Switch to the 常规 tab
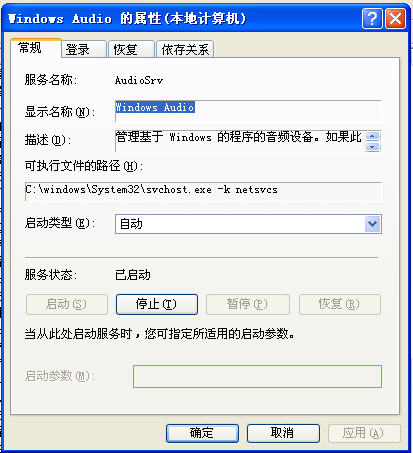Screen dimensions: 413x453 (36, 48)
